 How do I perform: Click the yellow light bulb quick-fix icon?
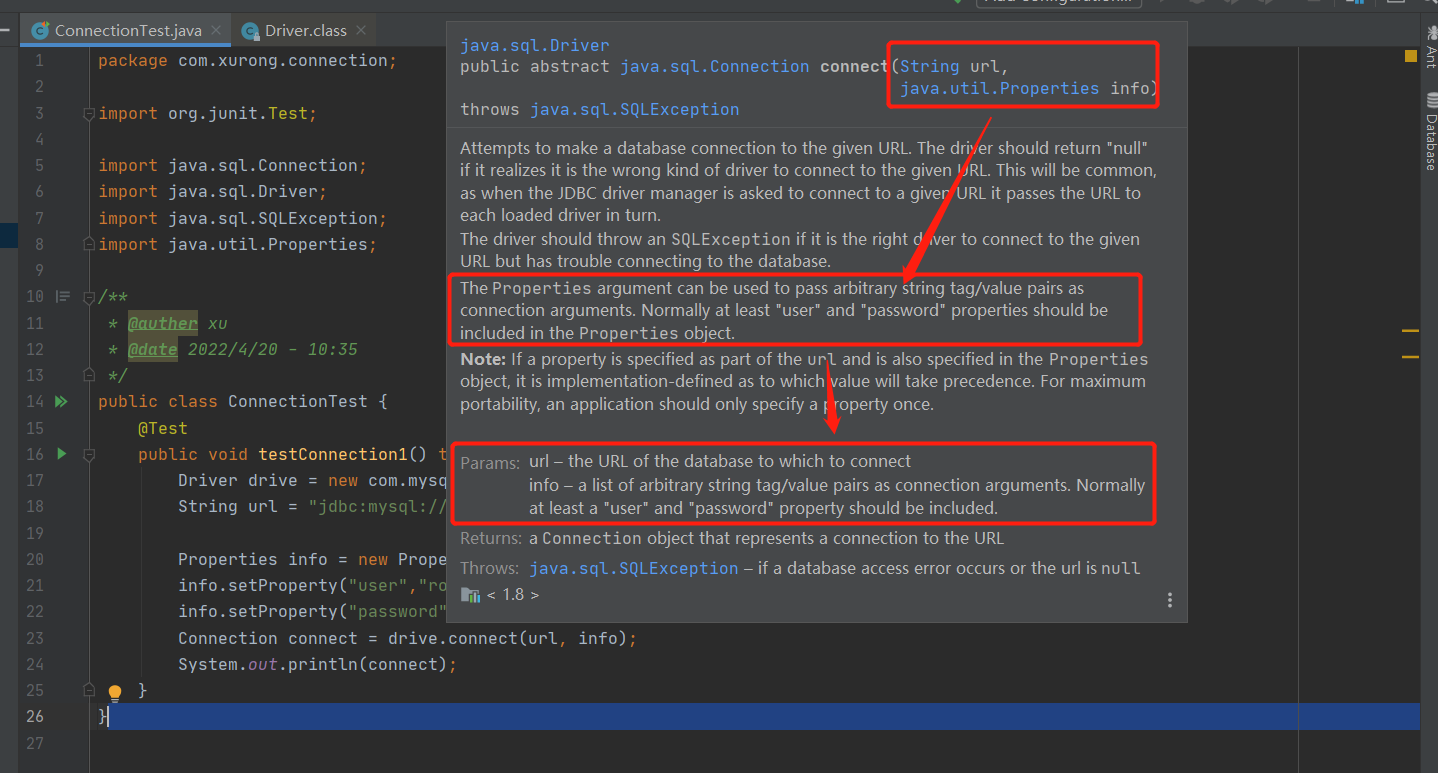114,692
